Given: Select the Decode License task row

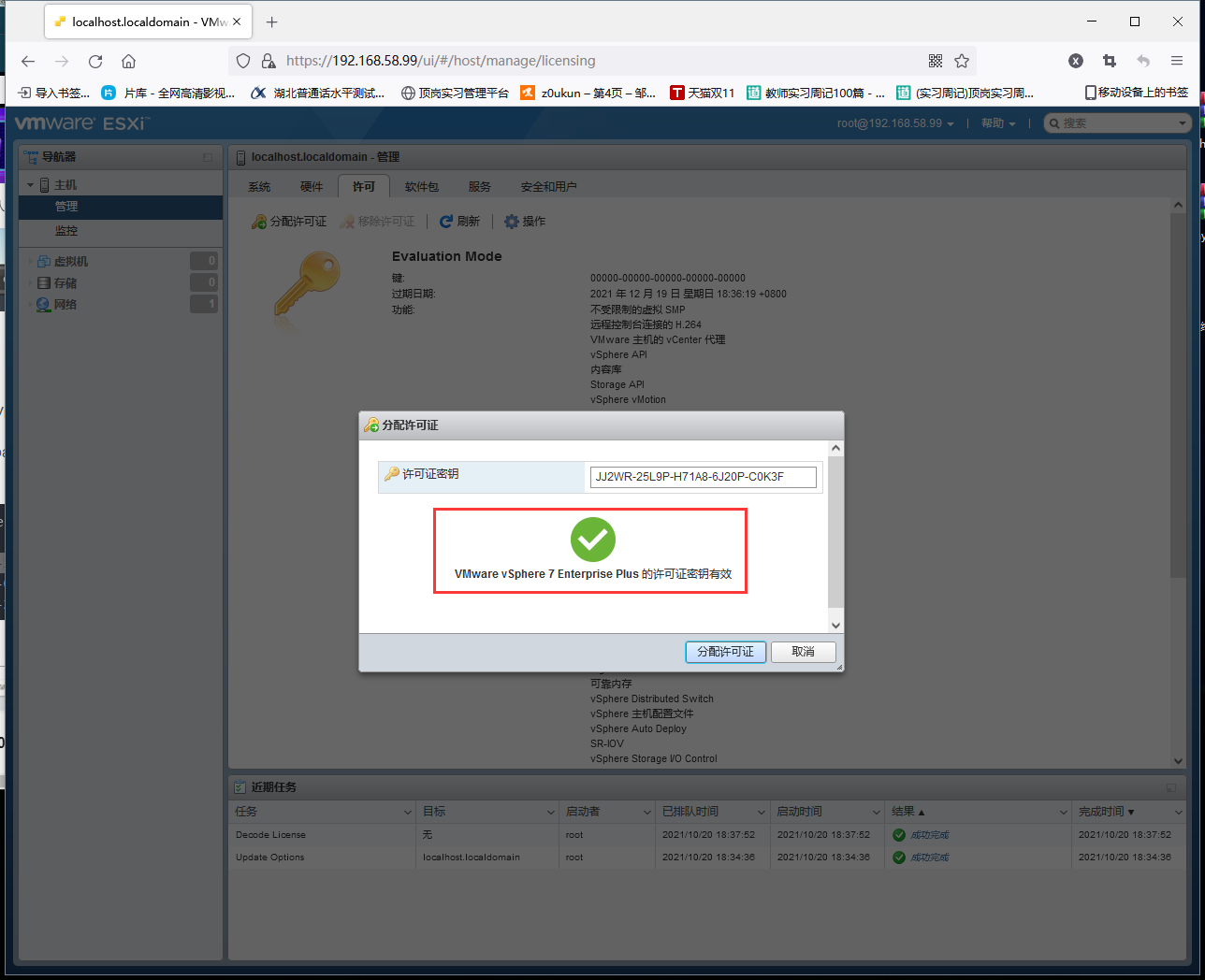Looking at the screenshot, I should (x=707, y=835).
